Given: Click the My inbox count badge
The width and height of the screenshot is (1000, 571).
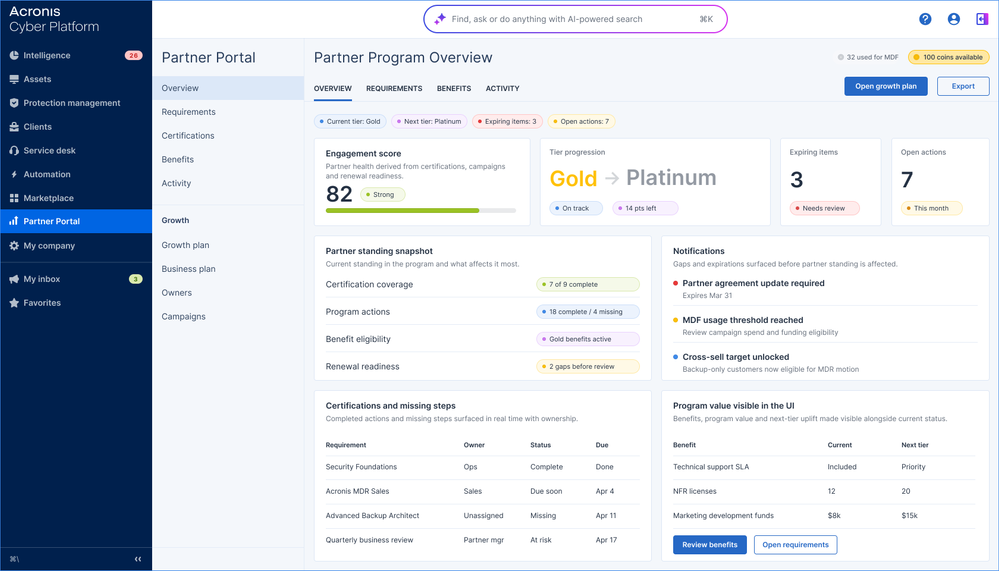Looking at the screenshot, I should coord(136,279).
